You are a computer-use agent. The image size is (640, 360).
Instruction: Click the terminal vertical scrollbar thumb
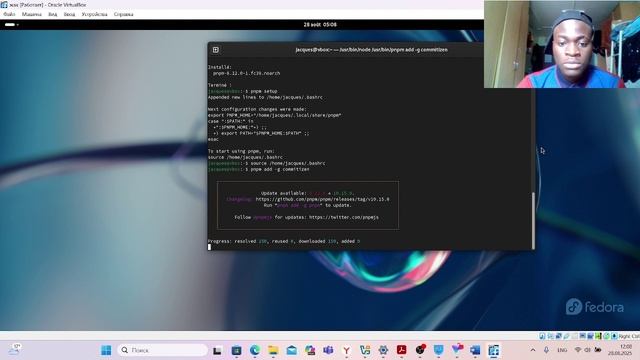tap(533, 220)
